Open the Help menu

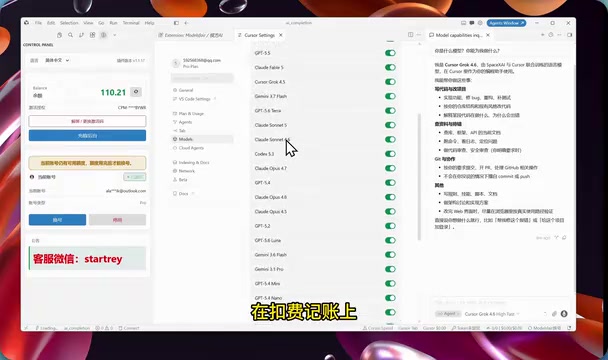(149, 23)
